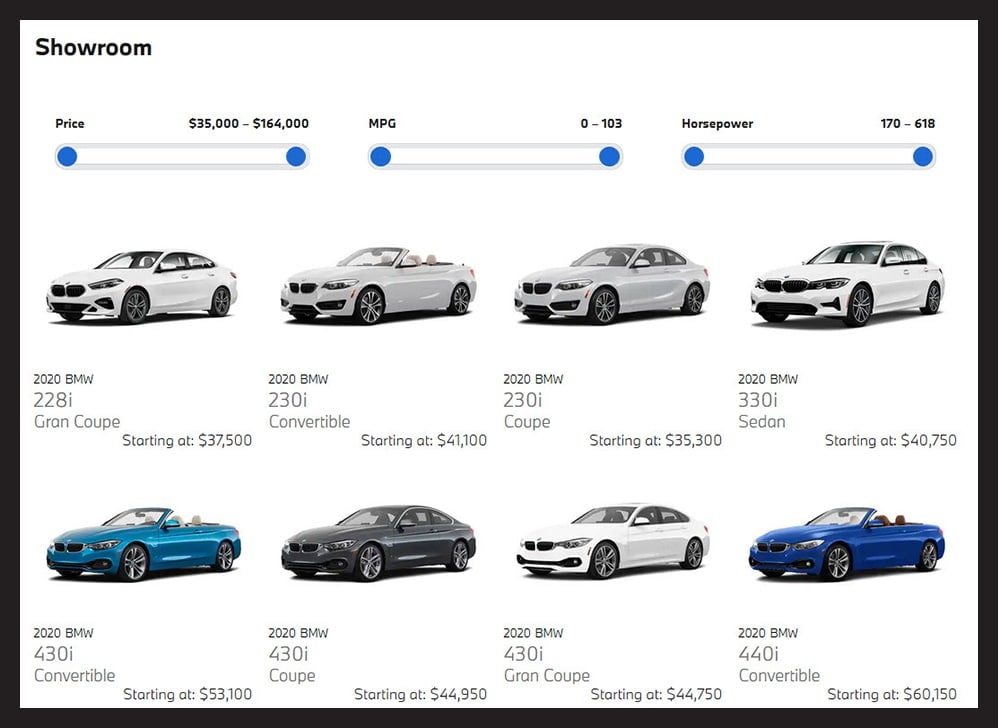Click the Starting at: $44,950 price
1000x728 pixels.
click(x=420, y=694)
